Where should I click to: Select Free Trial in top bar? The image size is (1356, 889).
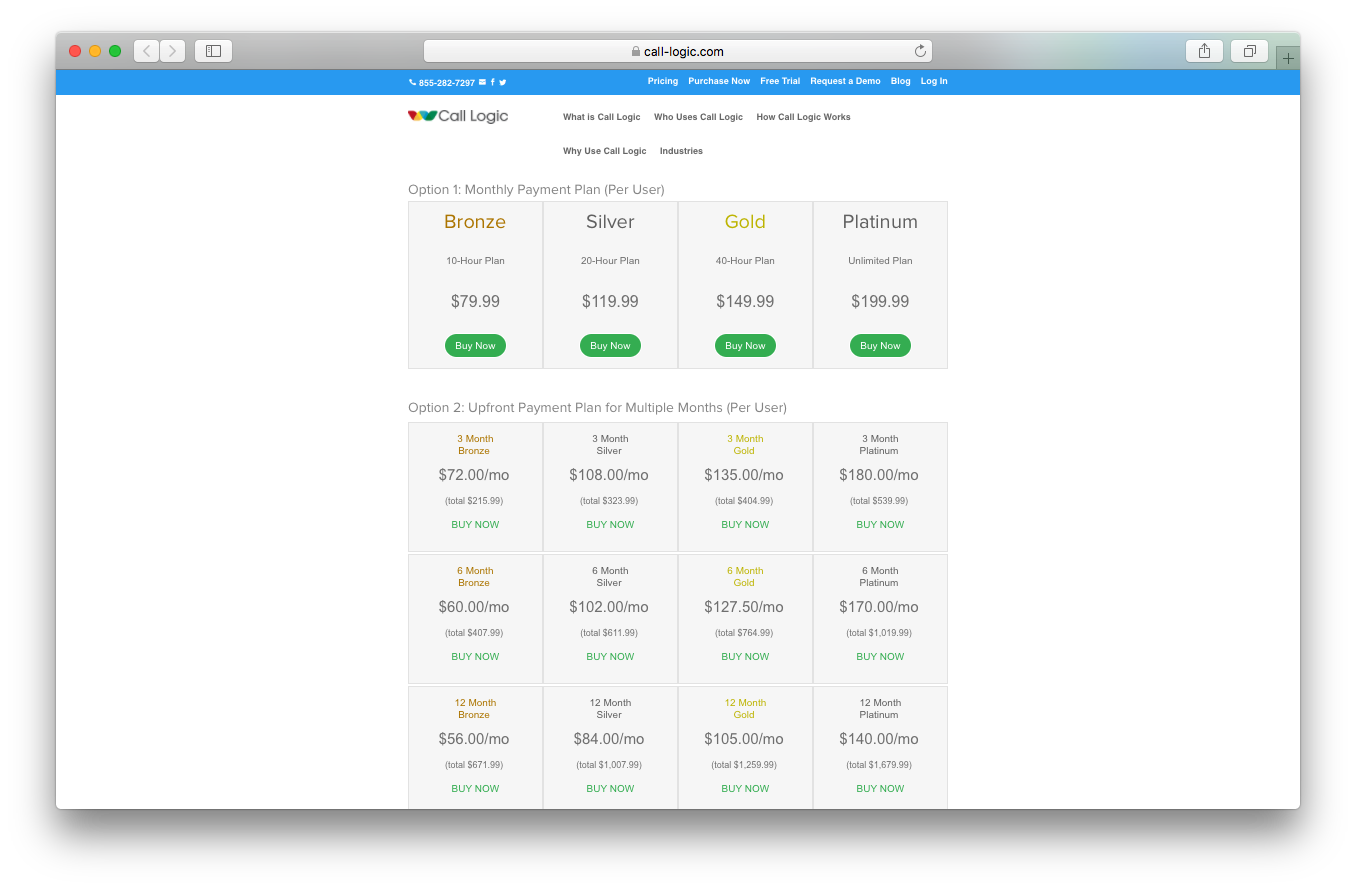point(780,81)
